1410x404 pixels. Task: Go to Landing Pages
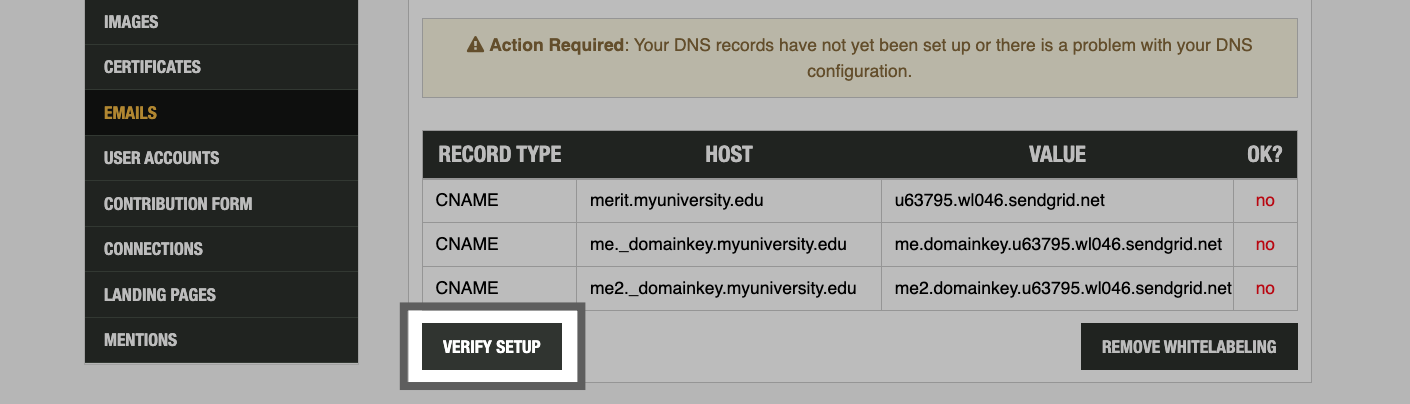coord(160,295)
